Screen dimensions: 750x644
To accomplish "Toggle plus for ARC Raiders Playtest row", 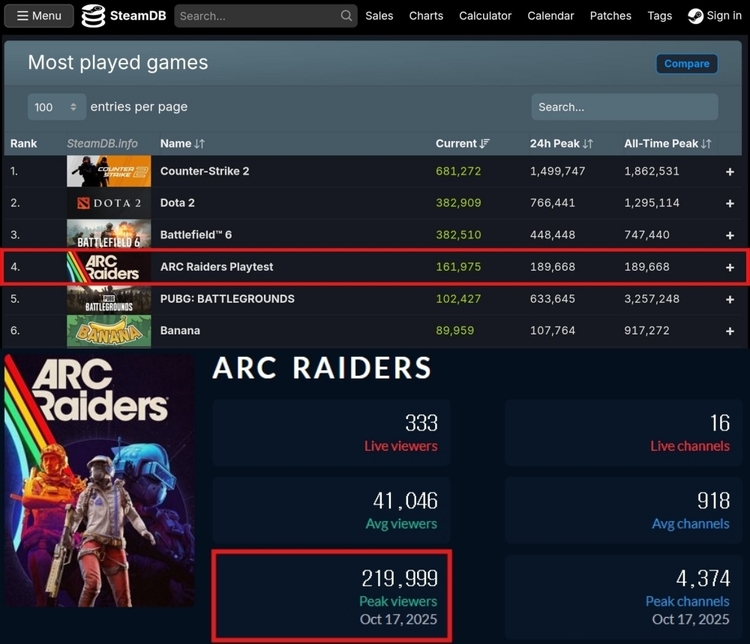I will click(x=730, y=267).
